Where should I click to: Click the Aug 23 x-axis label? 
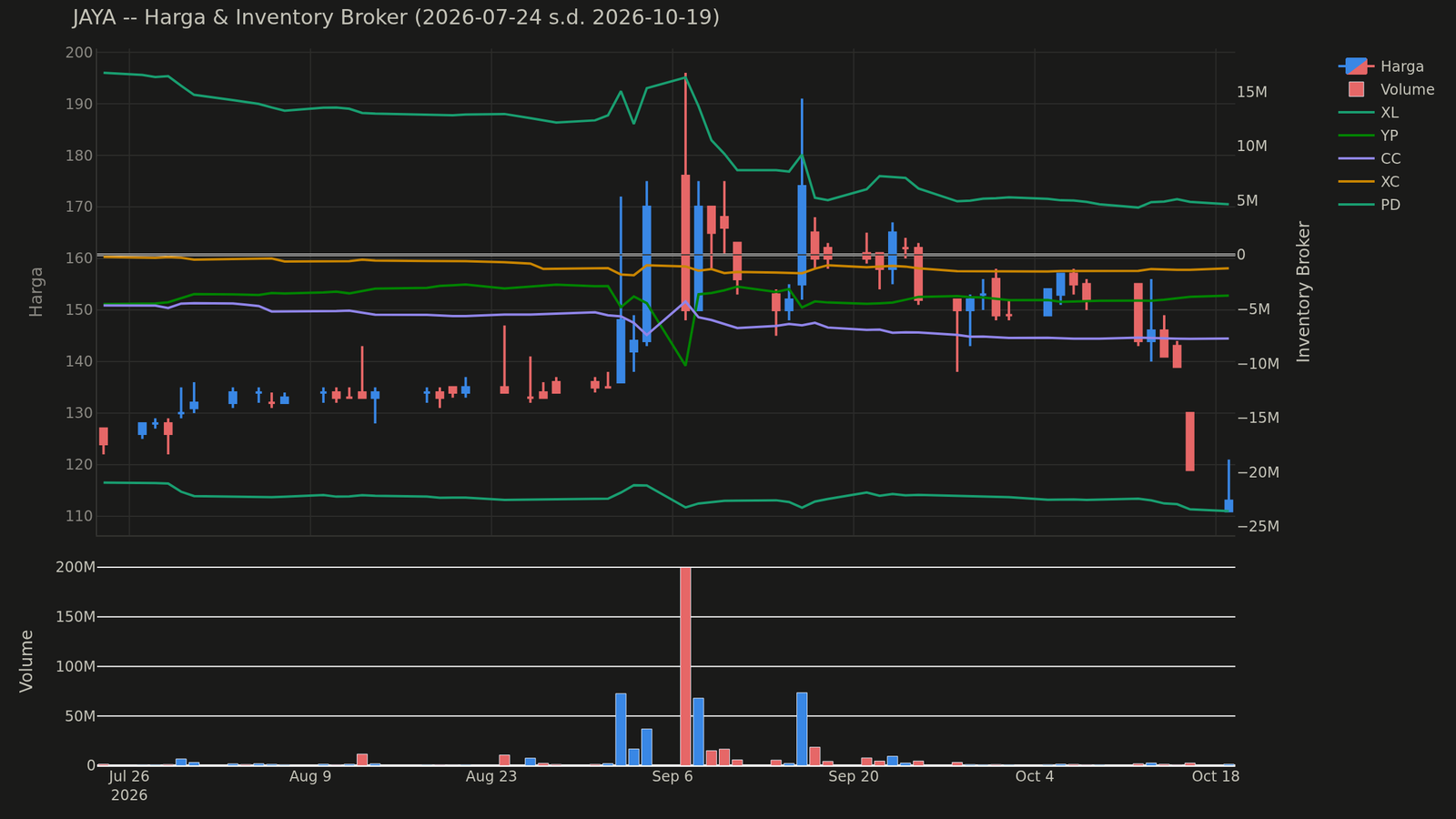point(491,776)
